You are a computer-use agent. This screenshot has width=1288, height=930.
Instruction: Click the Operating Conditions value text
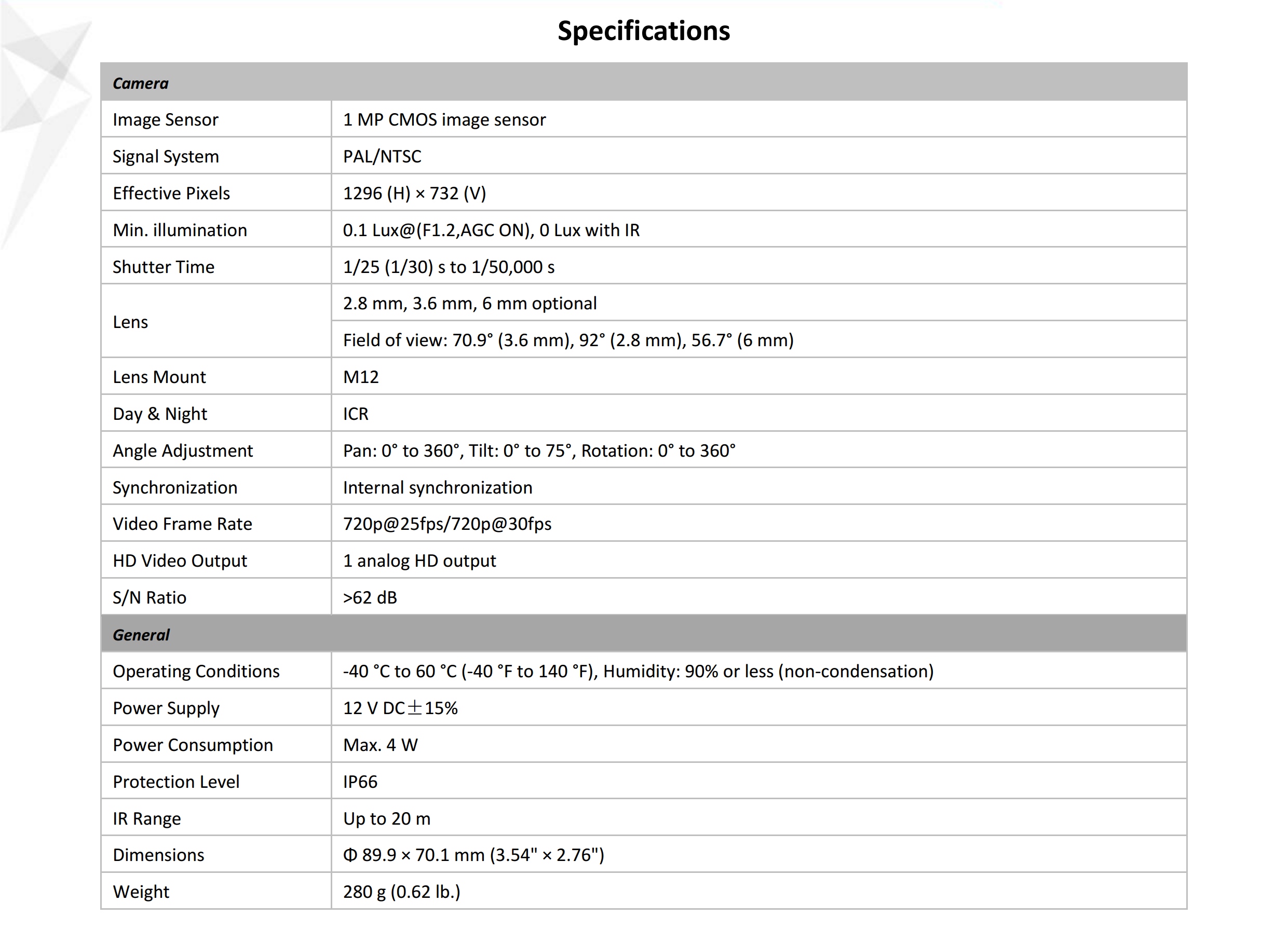click(638, 671)
